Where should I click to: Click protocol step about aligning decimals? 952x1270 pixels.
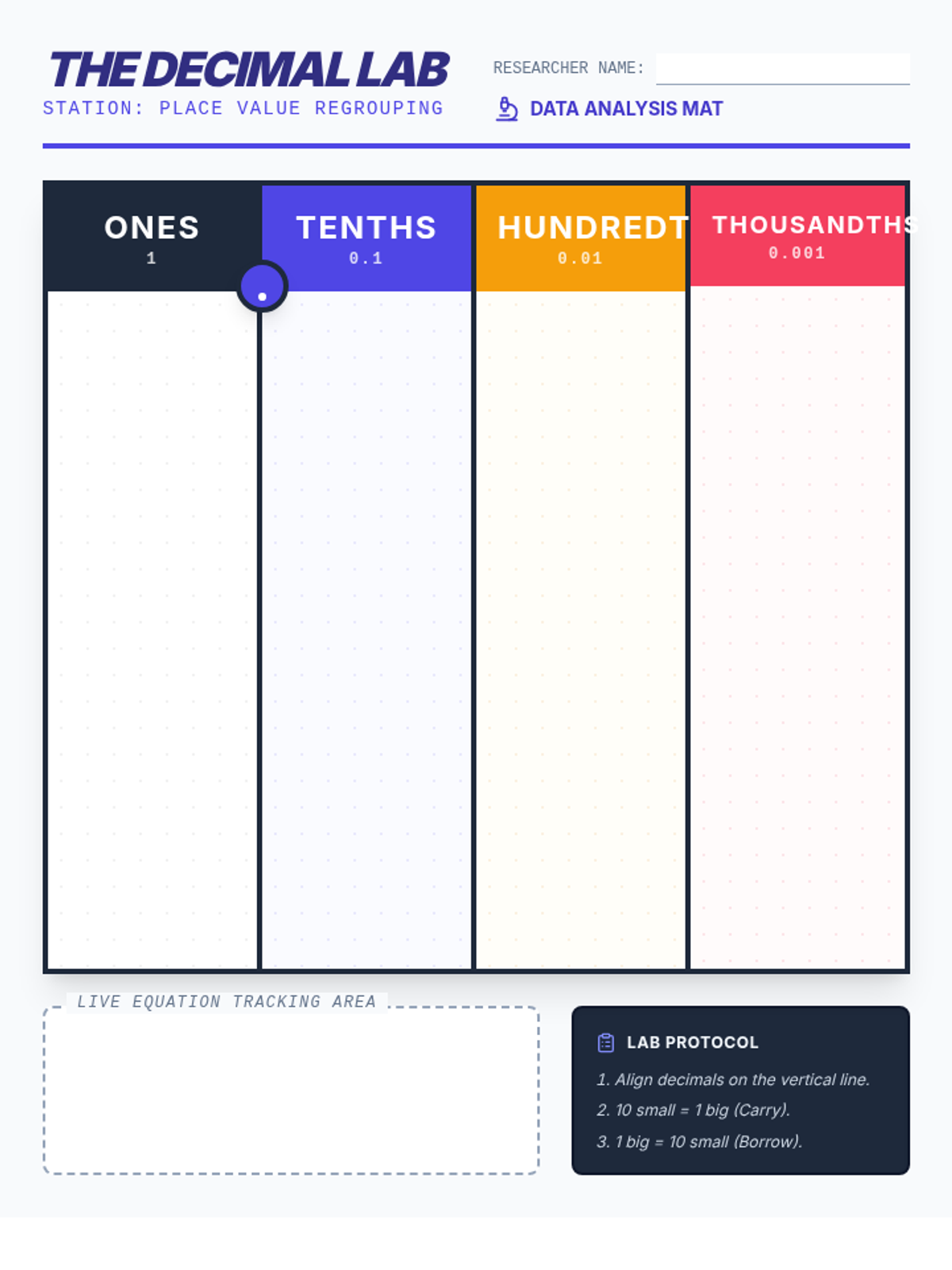coord(733,1079)
